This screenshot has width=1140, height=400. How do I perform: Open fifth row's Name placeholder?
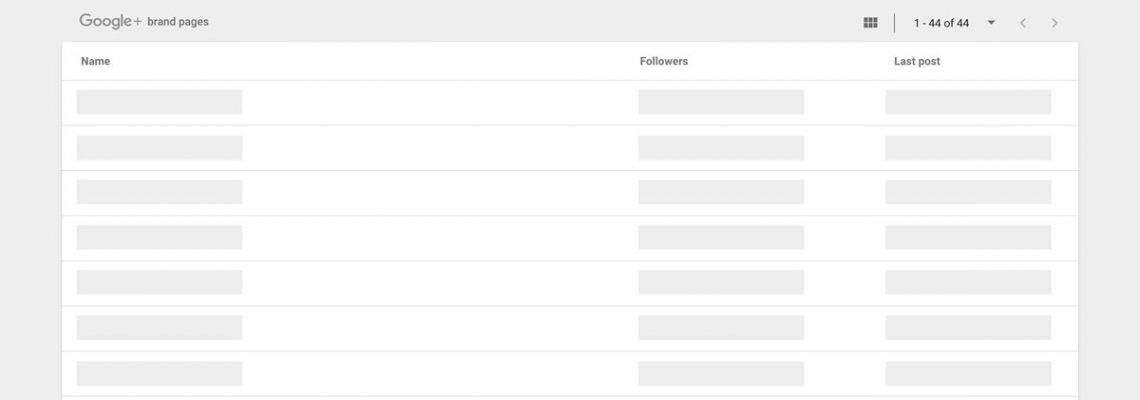159,282
